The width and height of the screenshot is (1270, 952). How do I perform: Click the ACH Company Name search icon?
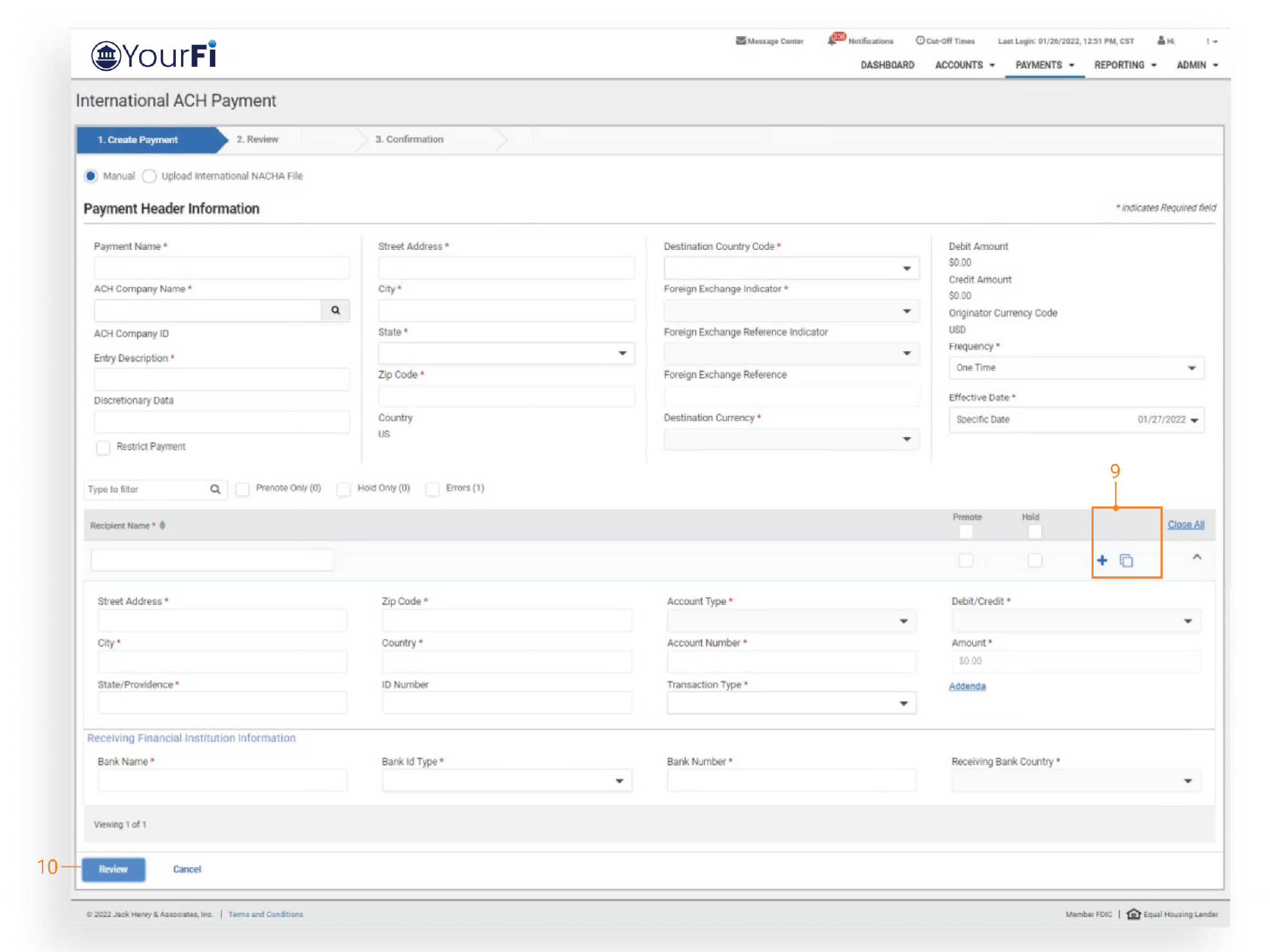(x=335, y=310)
